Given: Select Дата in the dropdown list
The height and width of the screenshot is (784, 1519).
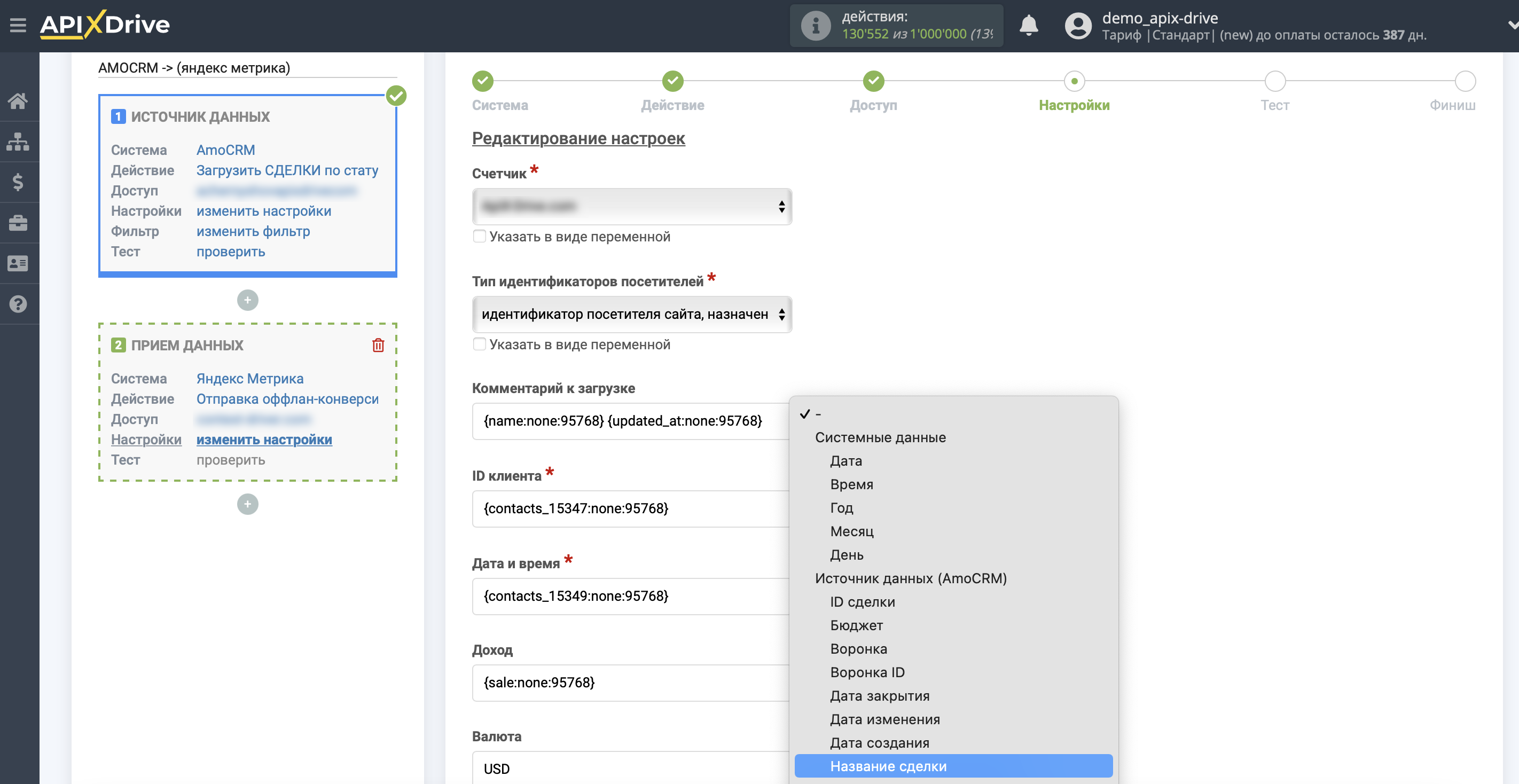Looking at the screenshot, I should click(953, 461).
